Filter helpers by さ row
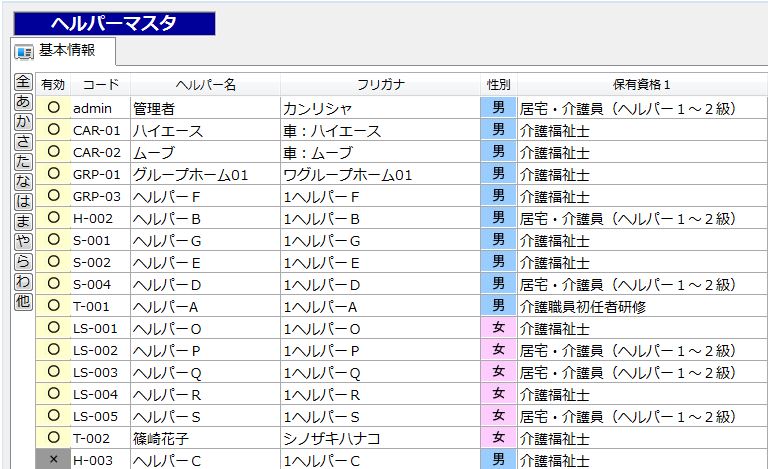 coord(22,142)
